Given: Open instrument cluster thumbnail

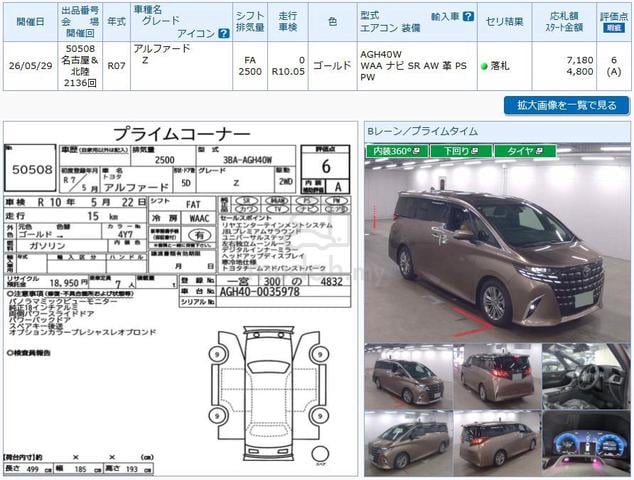Looking at the screenshot, I should pos(586,443).
